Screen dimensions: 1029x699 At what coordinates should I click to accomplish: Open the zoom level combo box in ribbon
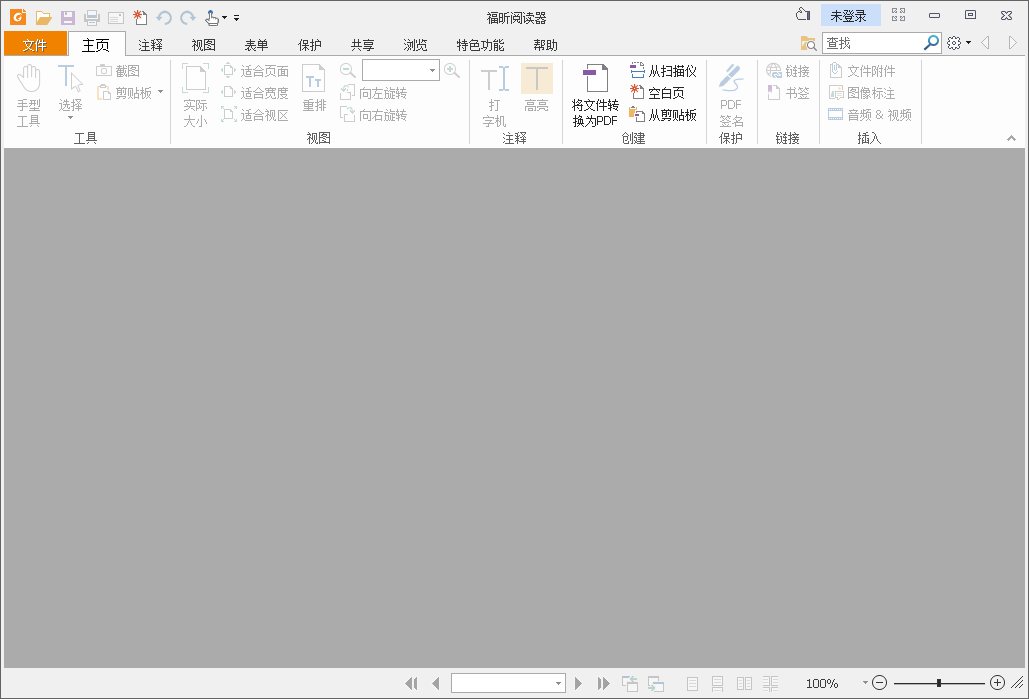tap(400, 70)
